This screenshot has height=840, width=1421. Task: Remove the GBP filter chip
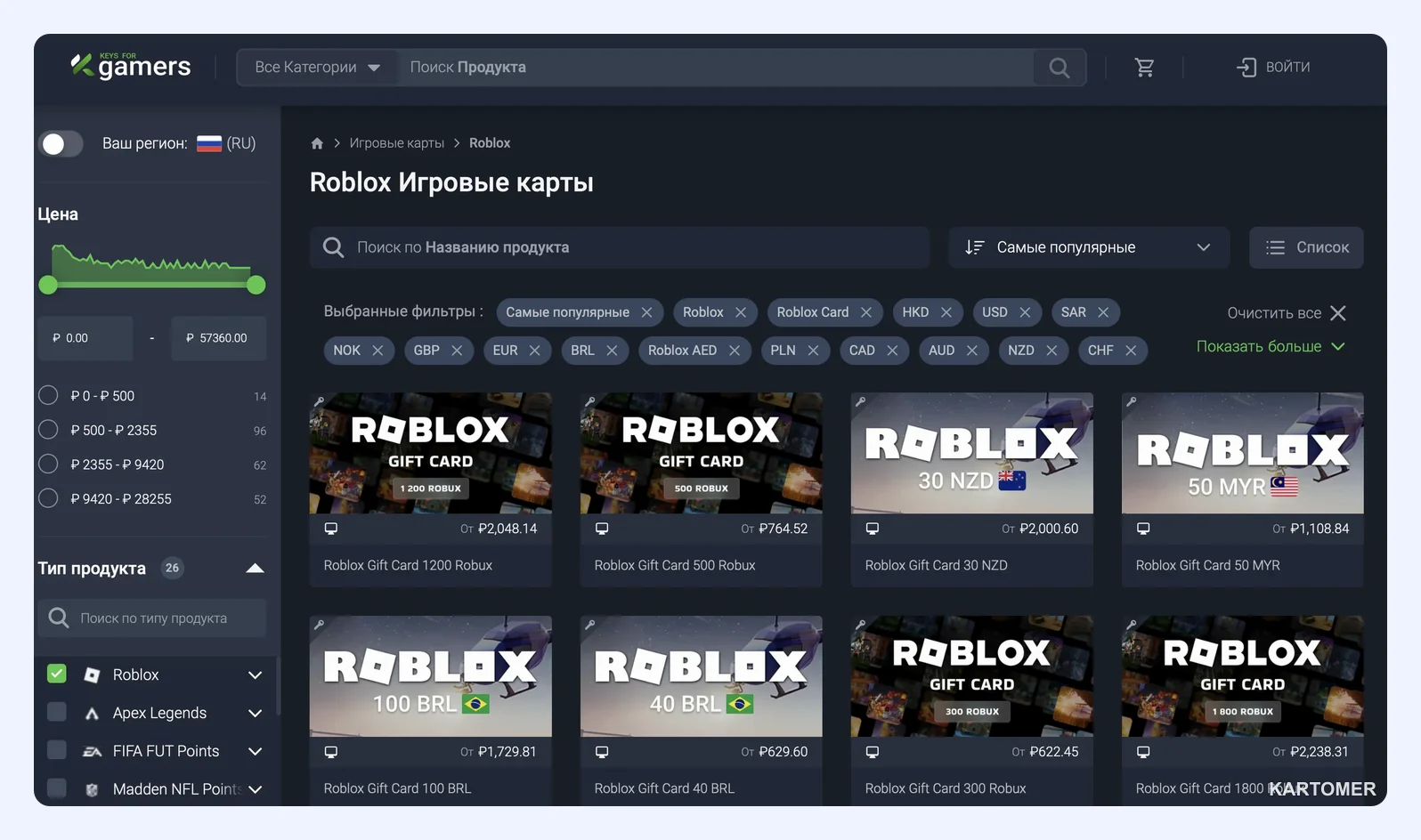(457, 351)
